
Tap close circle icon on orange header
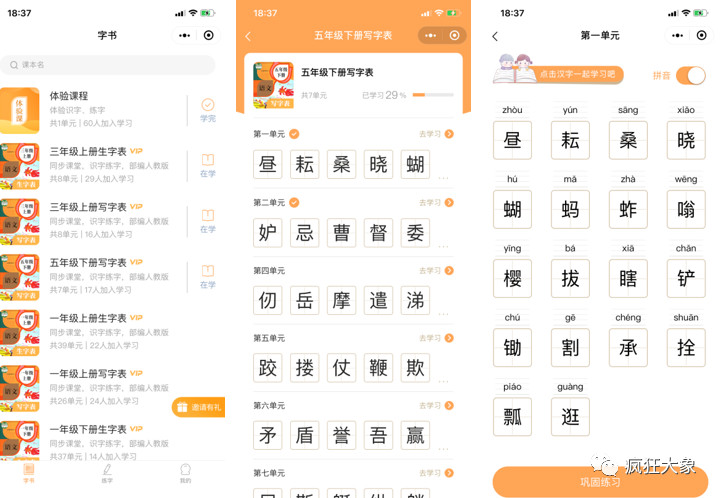pyautogui.click(x=454, y=35)
